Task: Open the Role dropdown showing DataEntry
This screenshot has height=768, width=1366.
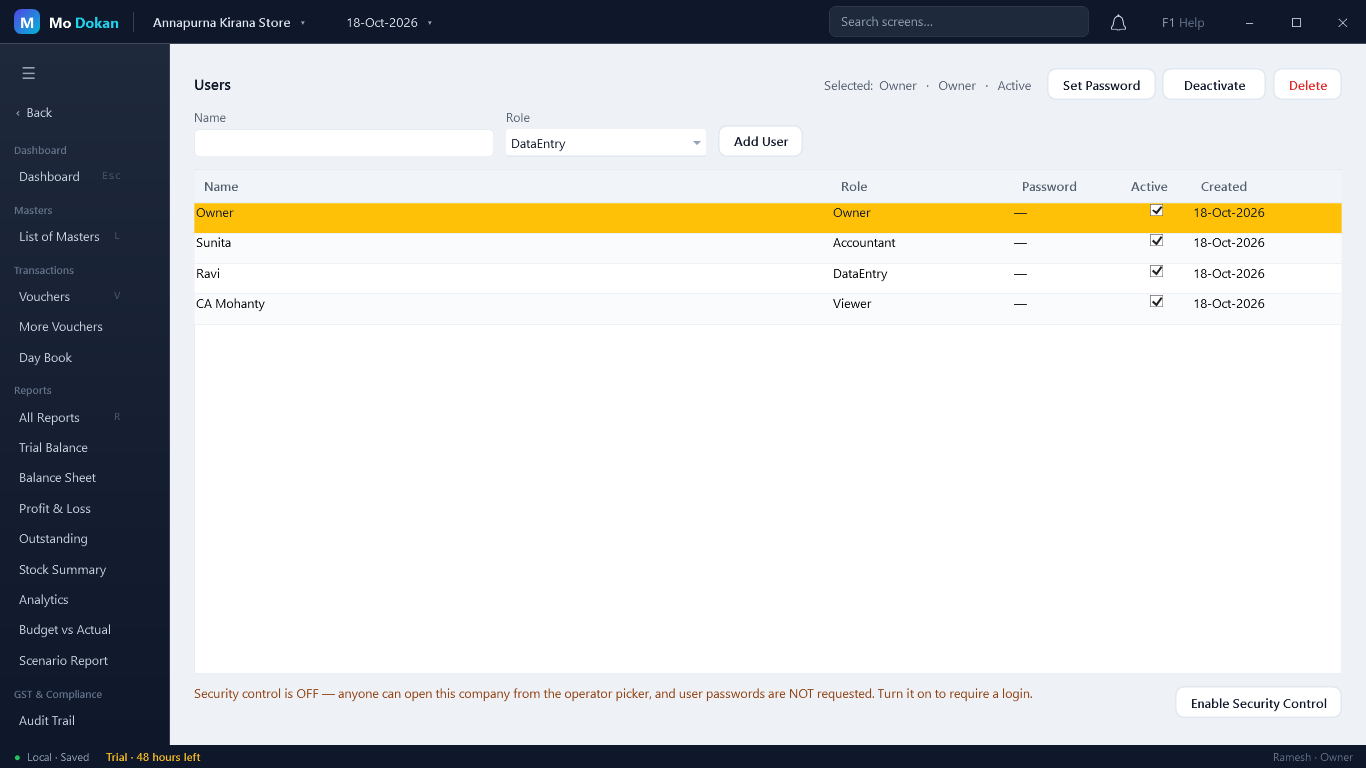Action: pos(606,143)
